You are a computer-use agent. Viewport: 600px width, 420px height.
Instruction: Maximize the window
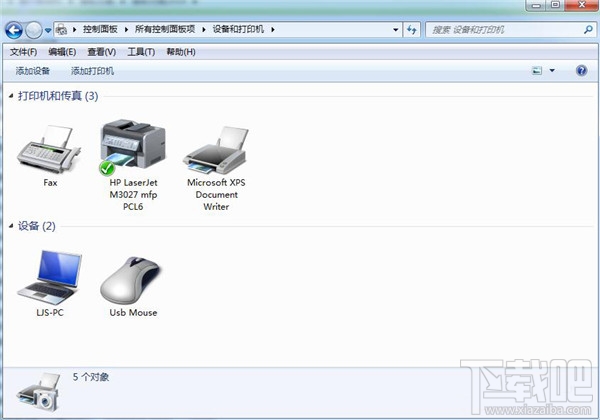[555, 5]
